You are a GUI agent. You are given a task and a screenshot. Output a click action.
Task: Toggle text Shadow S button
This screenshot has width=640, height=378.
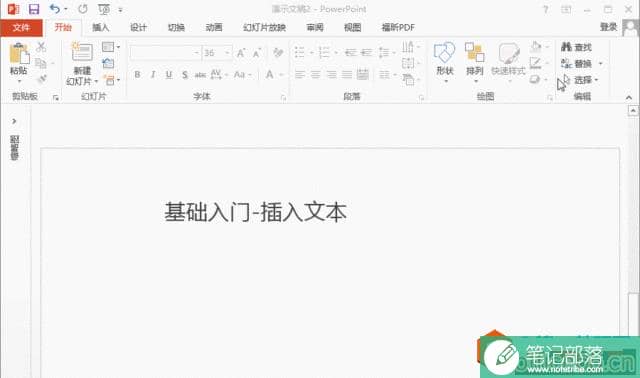(185, 75)
